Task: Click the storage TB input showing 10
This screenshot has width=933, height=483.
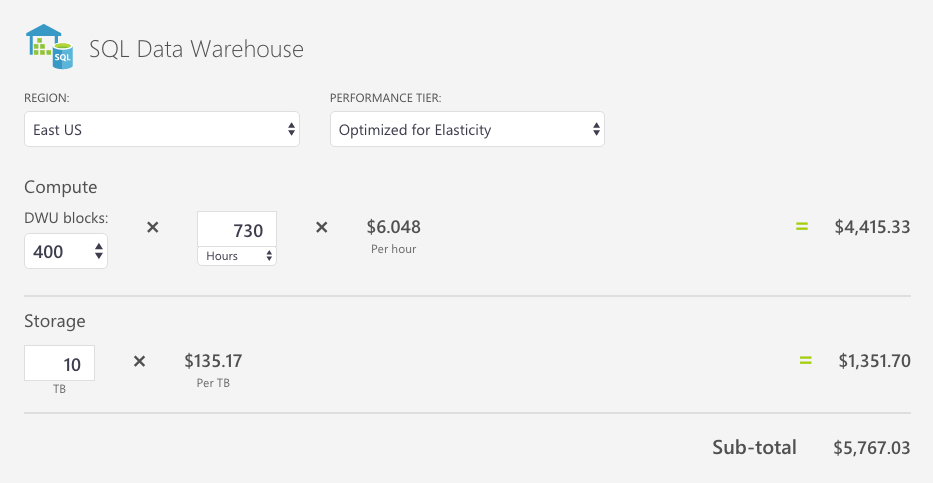Action: (60, 363)
